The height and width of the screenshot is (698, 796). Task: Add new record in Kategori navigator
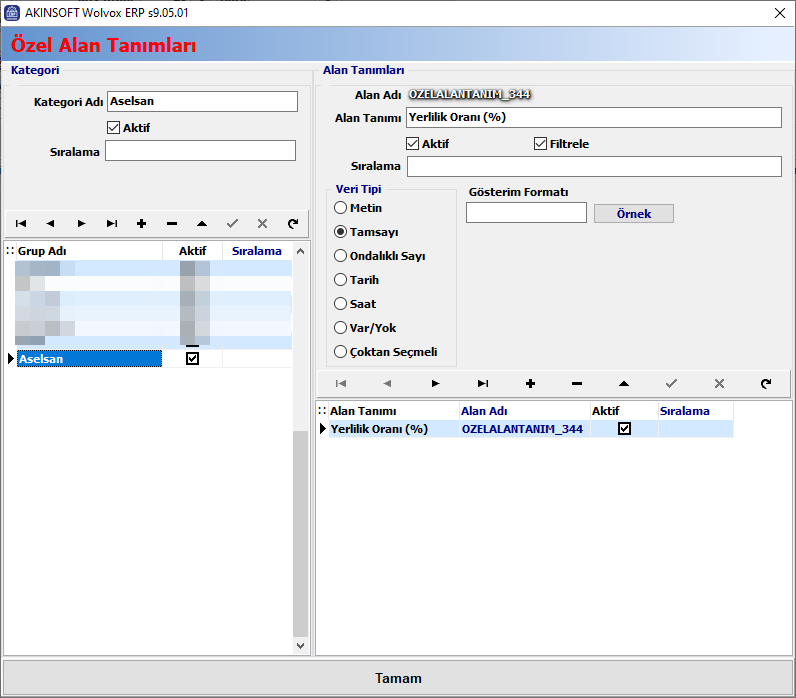pos(141,224)
